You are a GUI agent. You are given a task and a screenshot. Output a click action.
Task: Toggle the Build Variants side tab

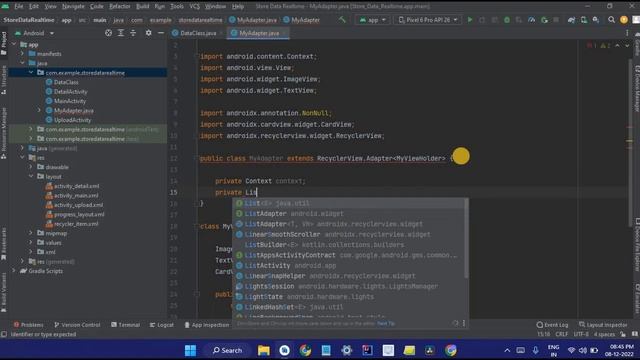click(x=4, y=293)
